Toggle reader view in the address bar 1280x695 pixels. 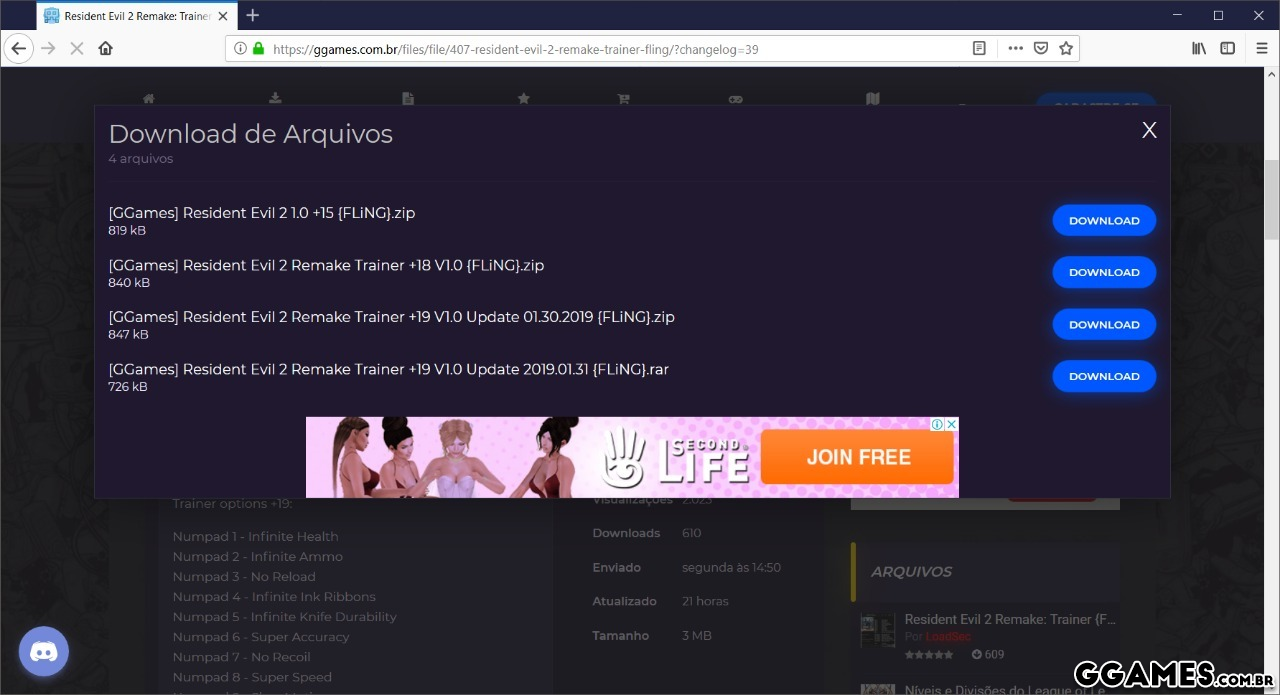(x=980, y=48)
